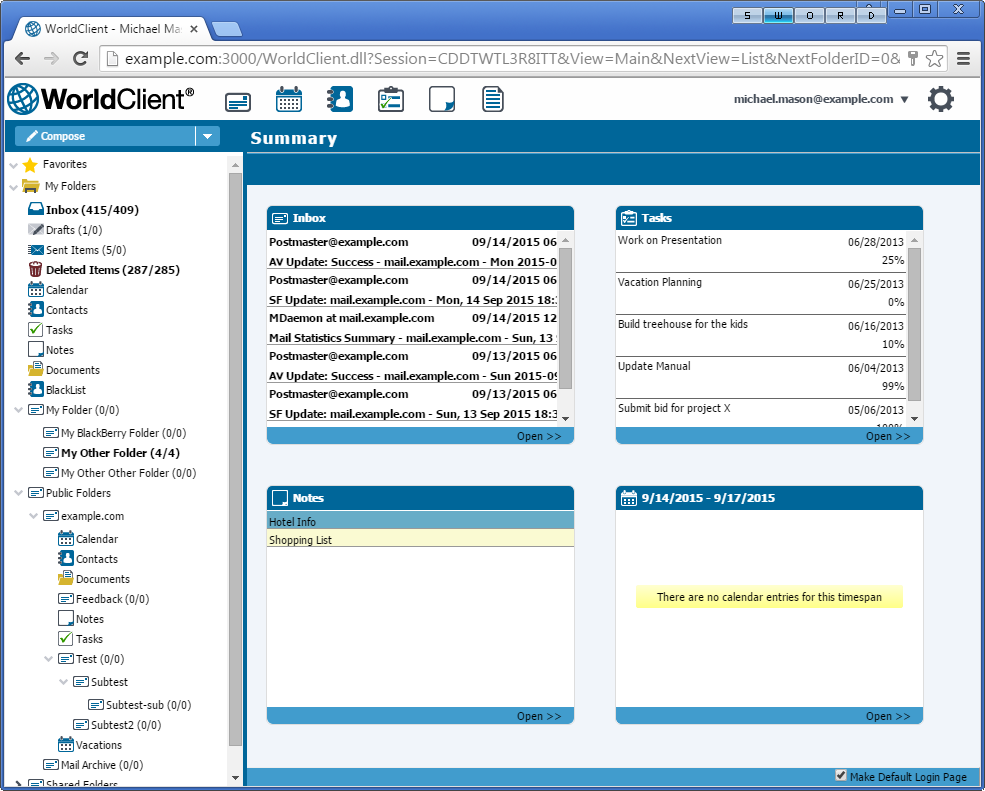Open the Contacts icon in top toolbar
985x791 pixels.
coord(340,99)
